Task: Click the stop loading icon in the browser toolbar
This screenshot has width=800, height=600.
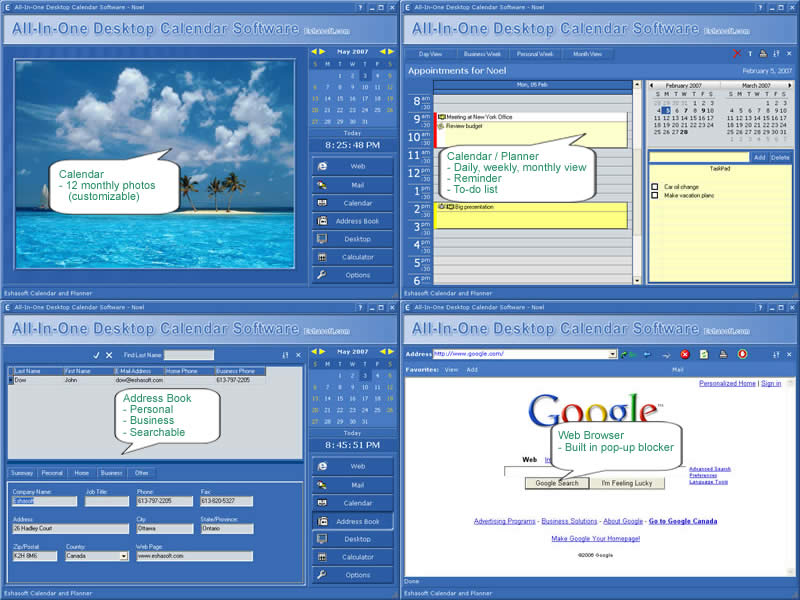Action: pos(686,356)
